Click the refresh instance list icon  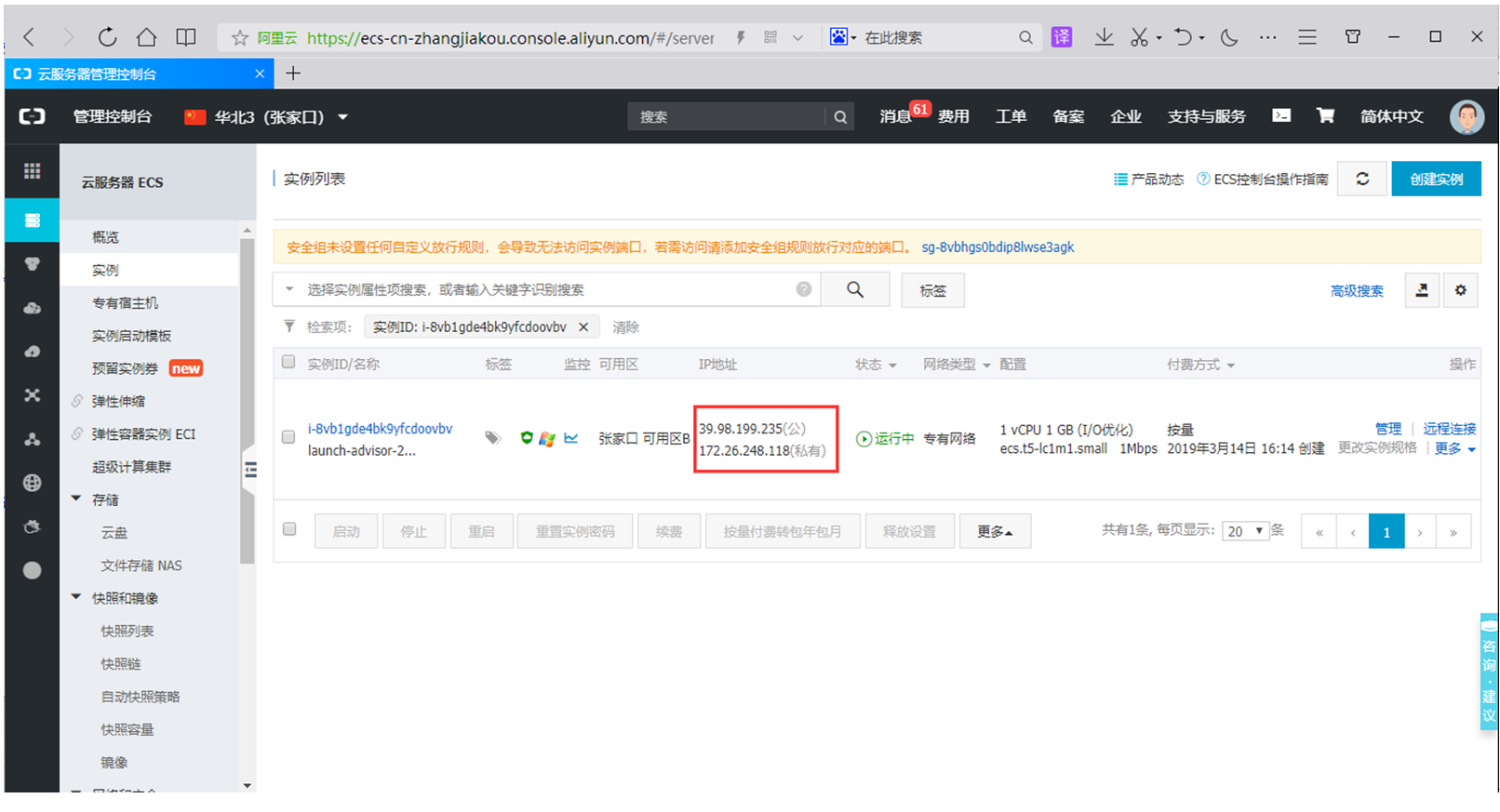(1362, 180)
